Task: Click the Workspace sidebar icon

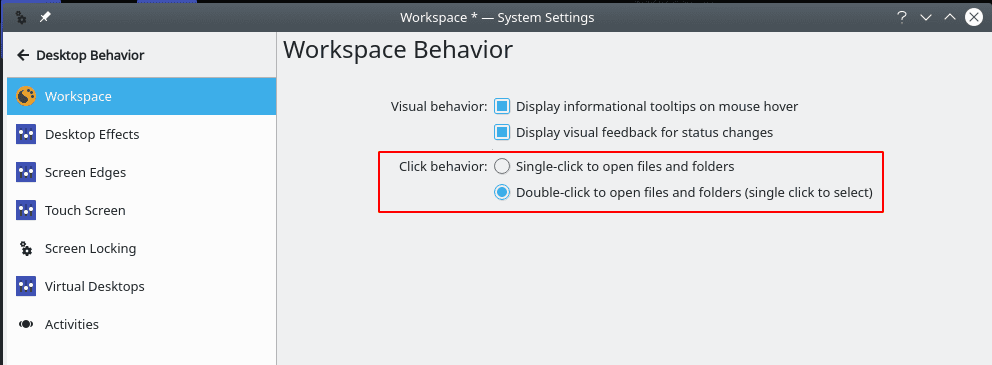Action: click(x=26, y=96)
